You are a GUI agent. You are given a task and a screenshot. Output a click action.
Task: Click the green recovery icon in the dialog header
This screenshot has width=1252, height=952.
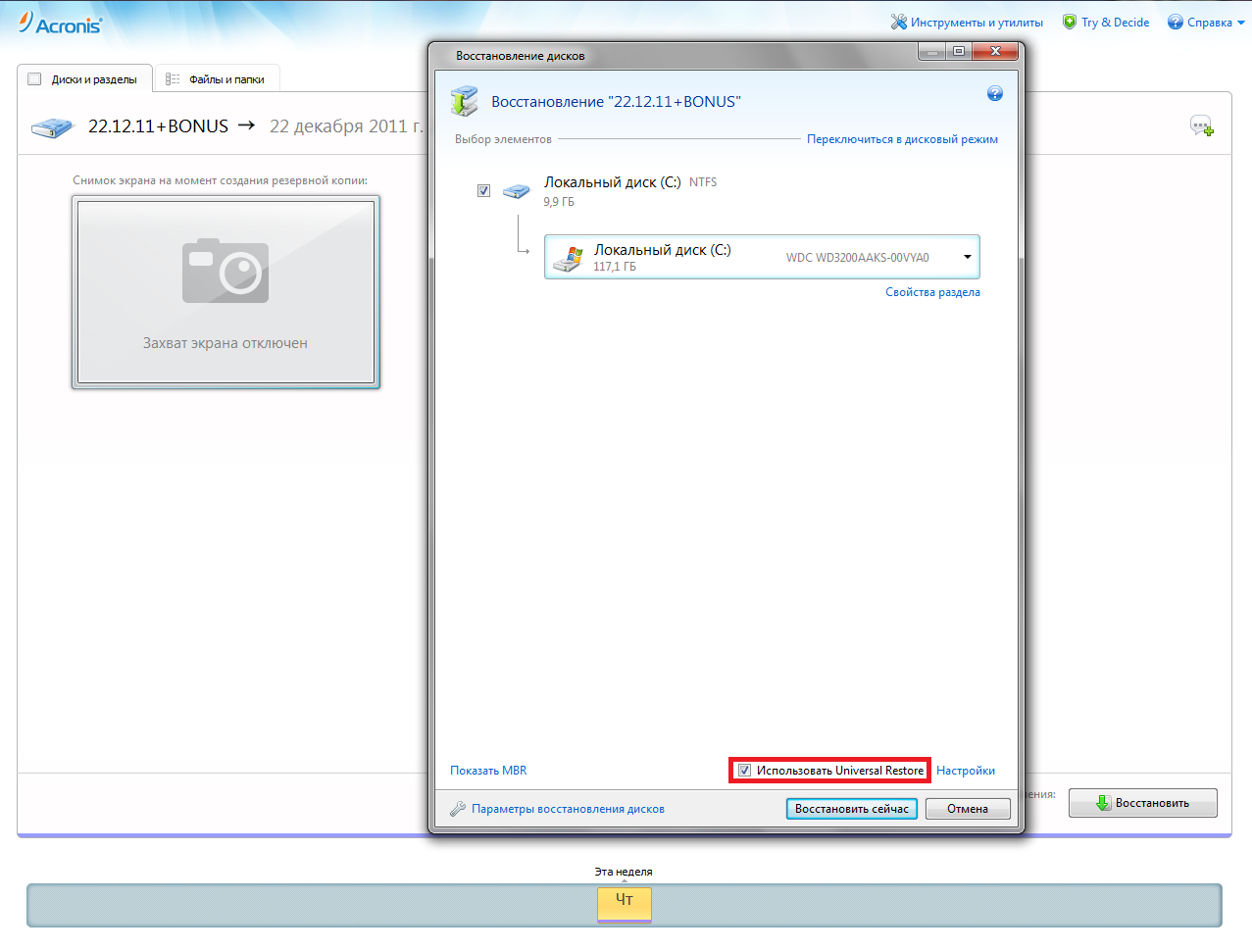[x=465, y=101]
